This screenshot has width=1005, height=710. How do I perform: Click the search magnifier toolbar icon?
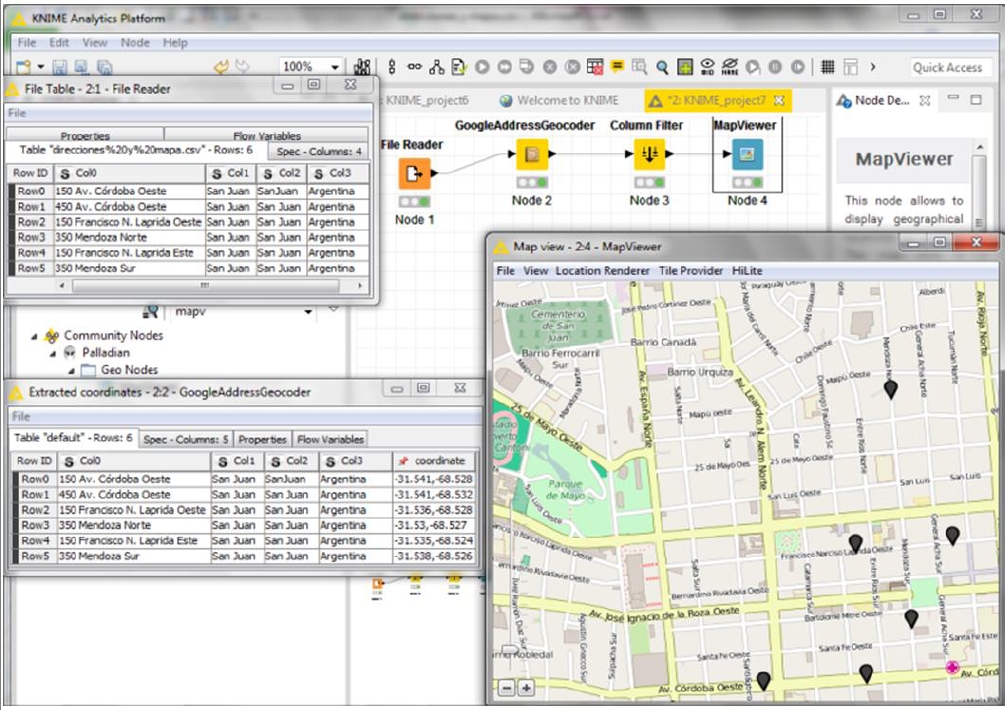point(662,67)
